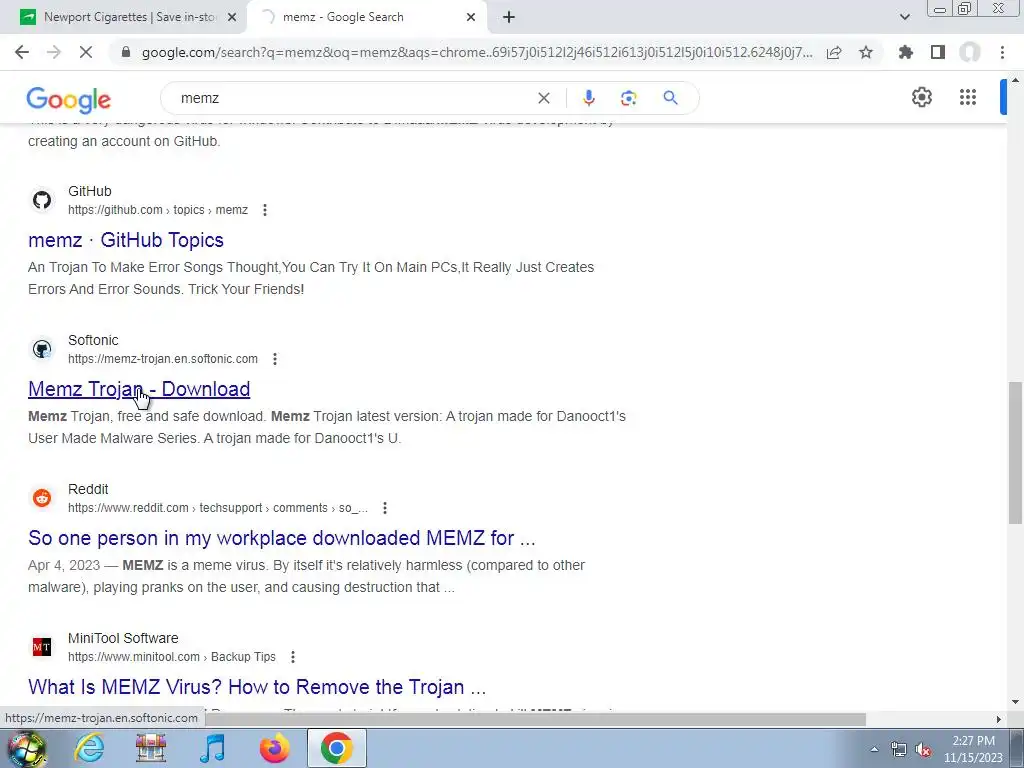Open Windows Start menu
This screenshot has height=768, width=1024.
26,748
